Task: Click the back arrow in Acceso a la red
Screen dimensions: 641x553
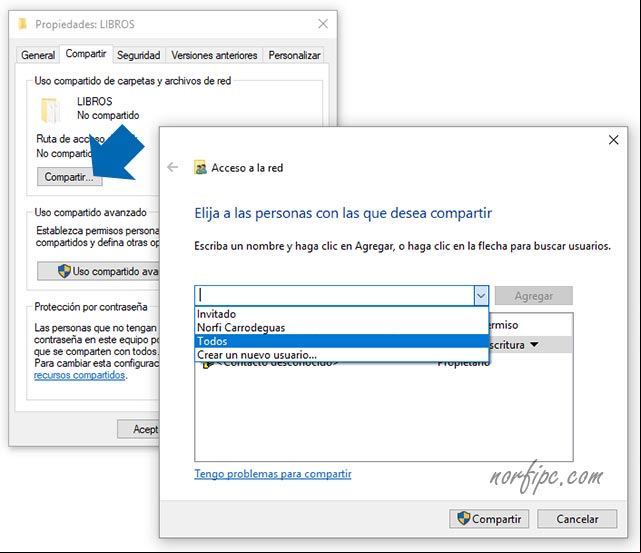Action: (173, 167)
